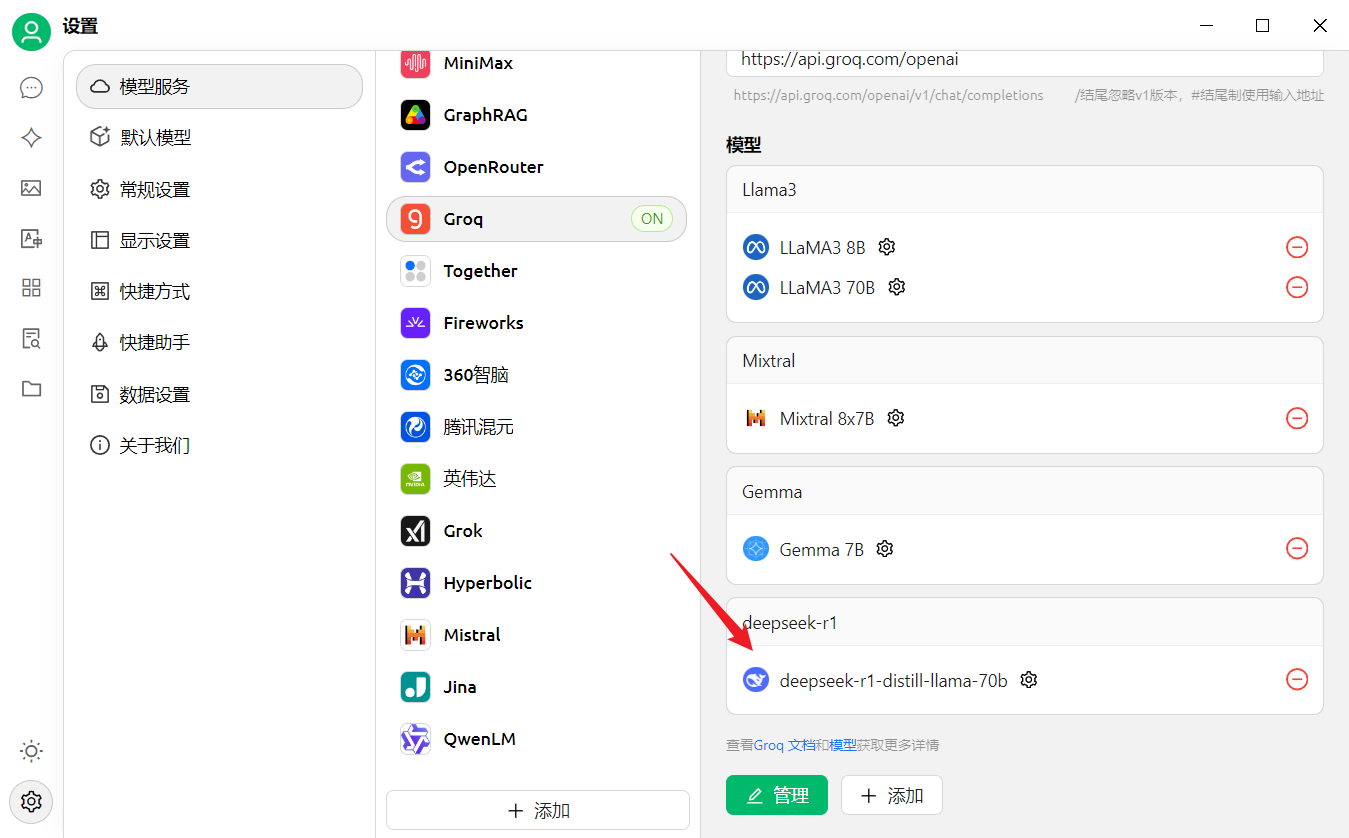Open the 模型服务 settings section
The image size is (1349, 838).
[219, 87]
